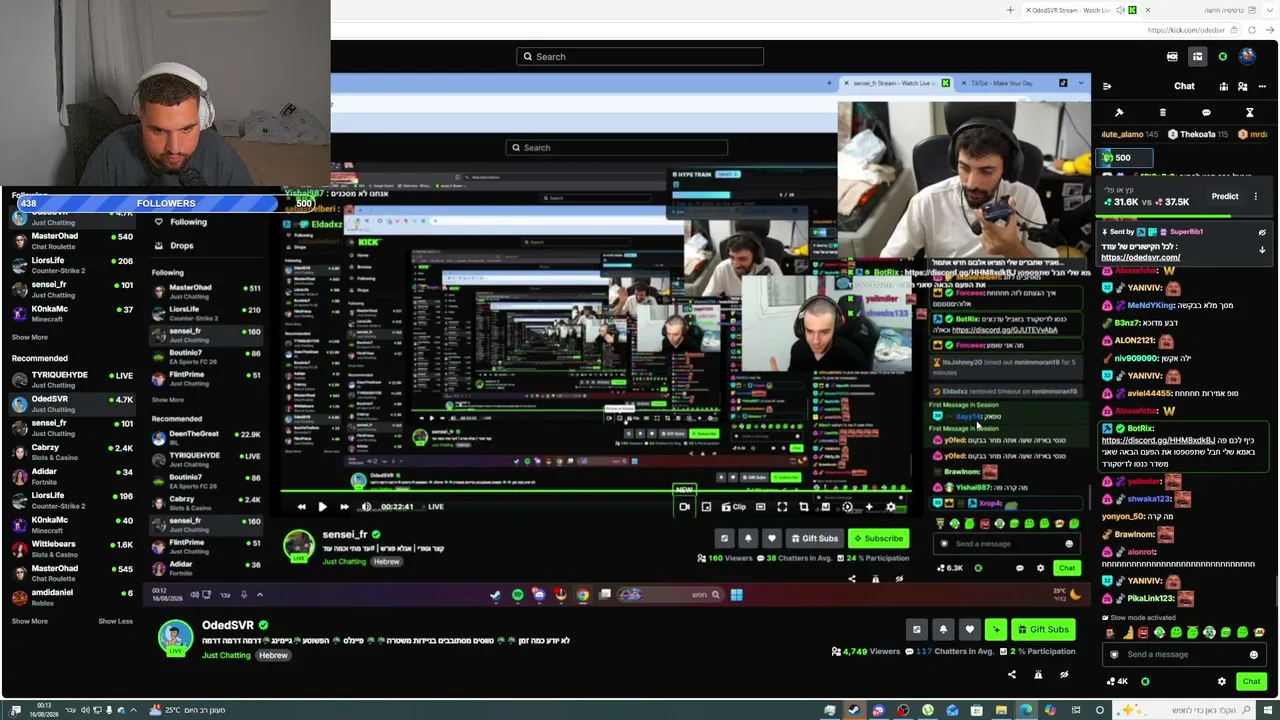Viewport: 1280px width, 720px height.
Task: Expand the inner taskbar tray chevron
Action: coord(259,595)
